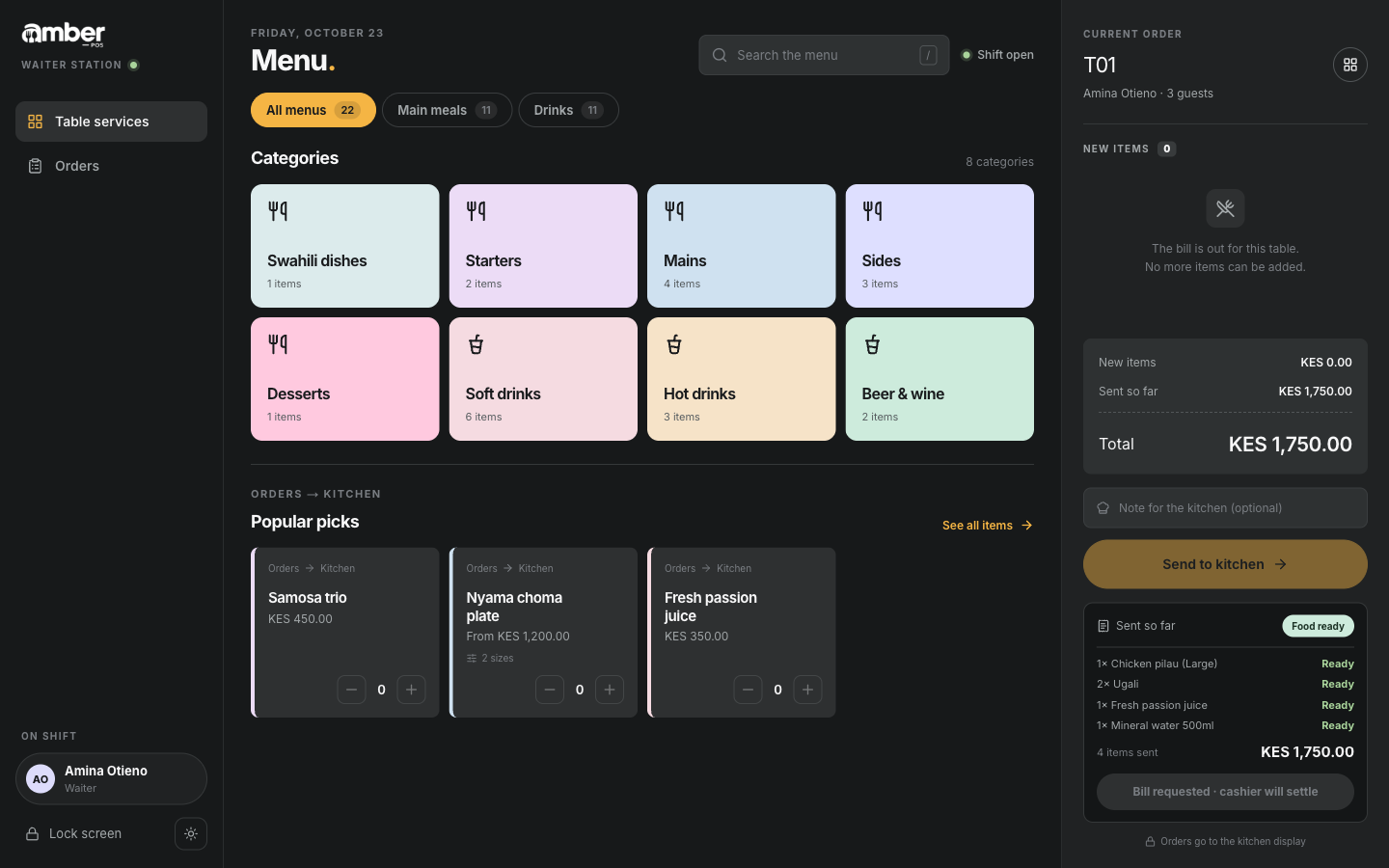Add one Nyama choma plate with plus

[610, 690]
